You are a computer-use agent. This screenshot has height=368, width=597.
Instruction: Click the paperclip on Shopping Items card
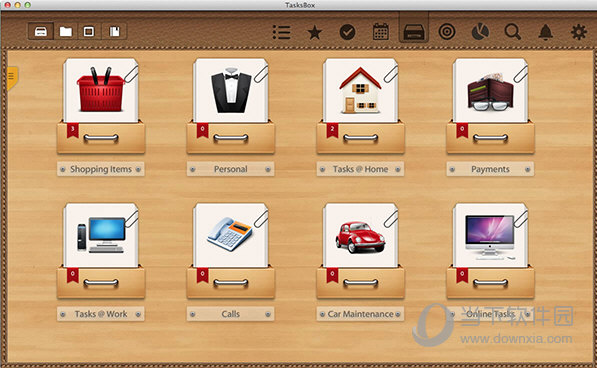point(131,73)
